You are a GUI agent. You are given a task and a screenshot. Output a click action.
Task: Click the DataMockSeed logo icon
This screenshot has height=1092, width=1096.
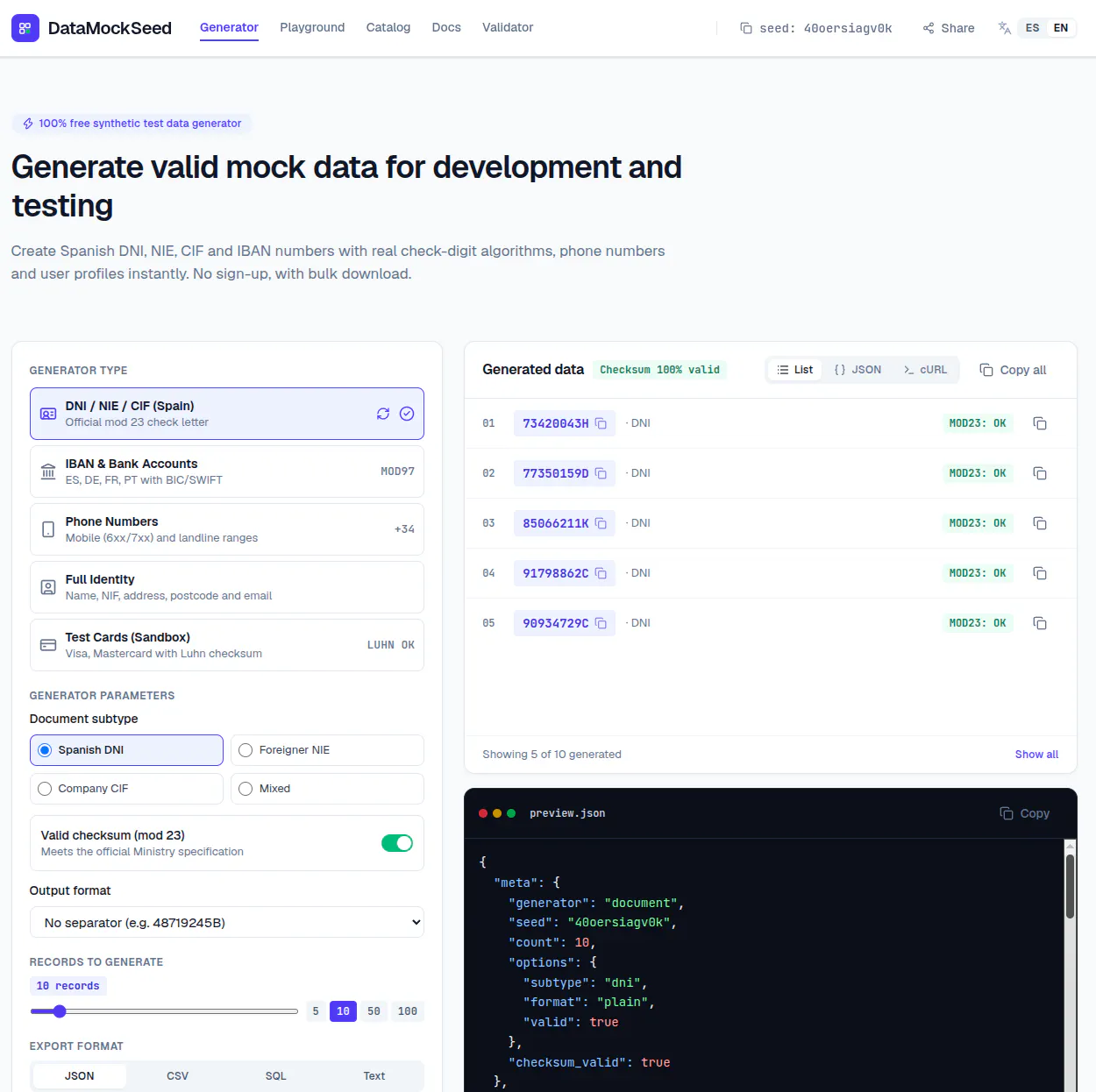[25, 28]
